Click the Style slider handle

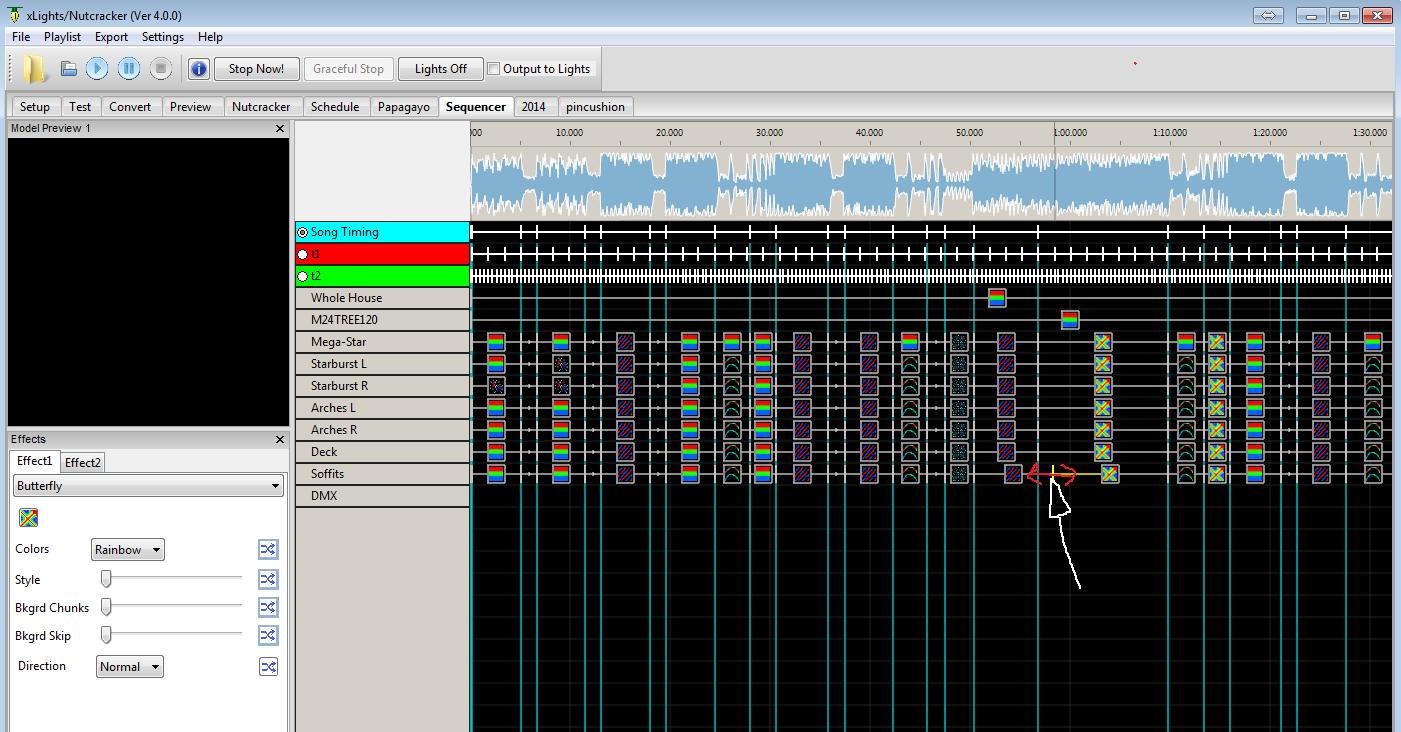coord(106,579)
